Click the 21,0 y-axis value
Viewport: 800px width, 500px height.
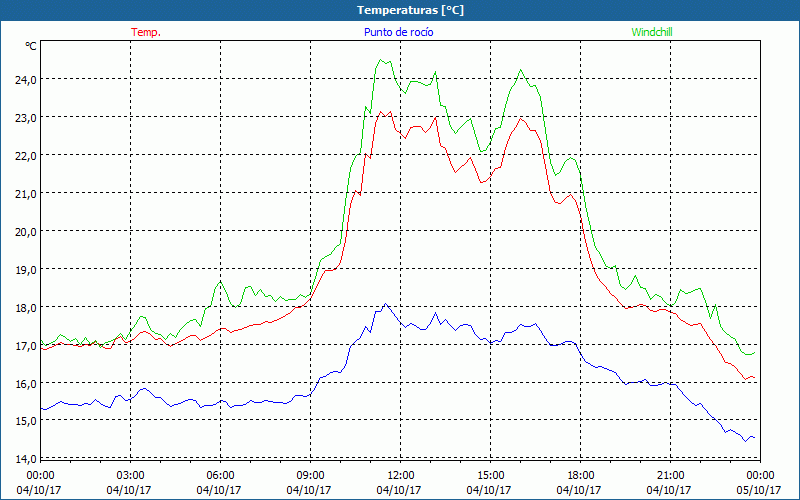point(26,194)
